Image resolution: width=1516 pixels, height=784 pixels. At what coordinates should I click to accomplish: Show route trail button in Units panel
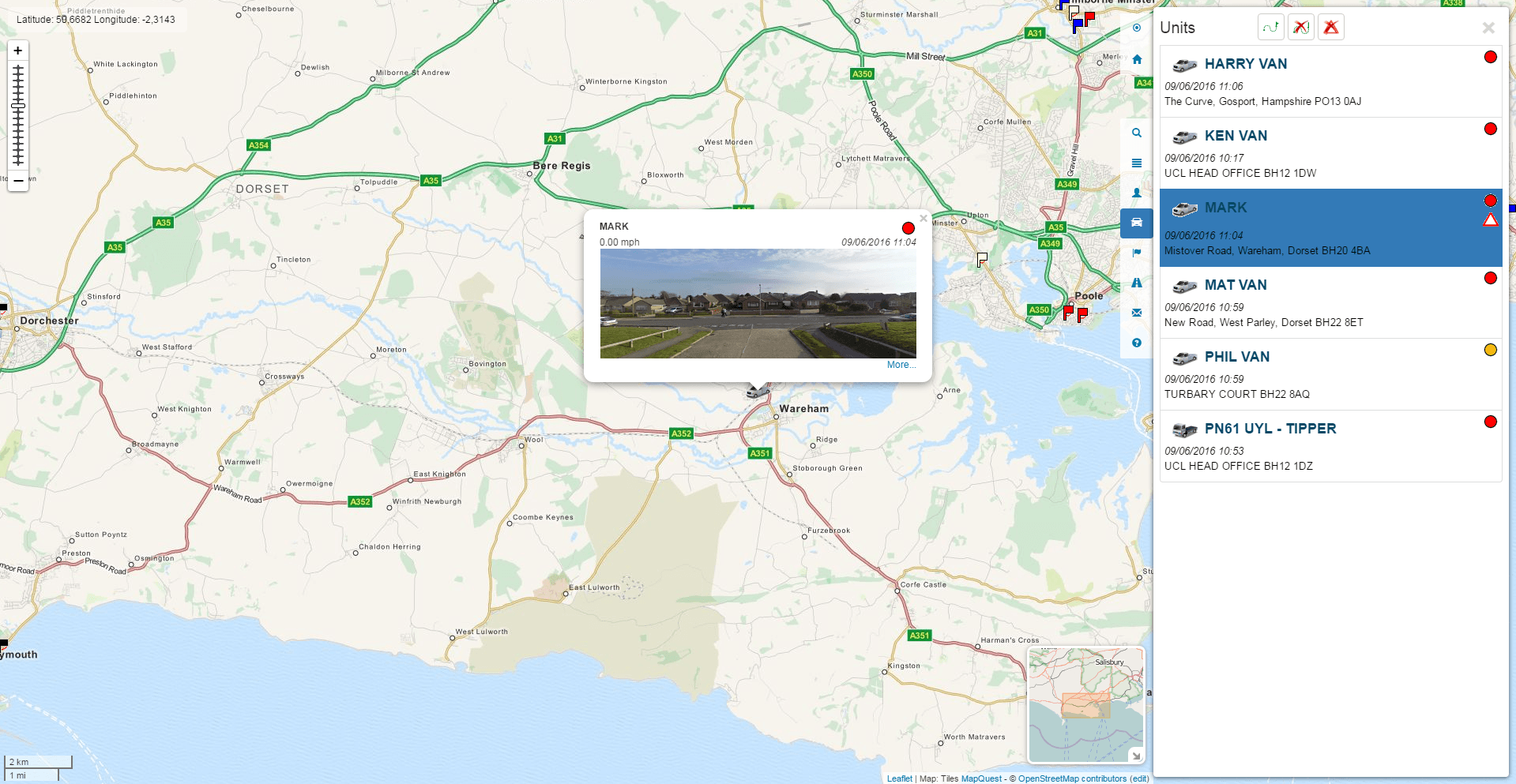1270,28
